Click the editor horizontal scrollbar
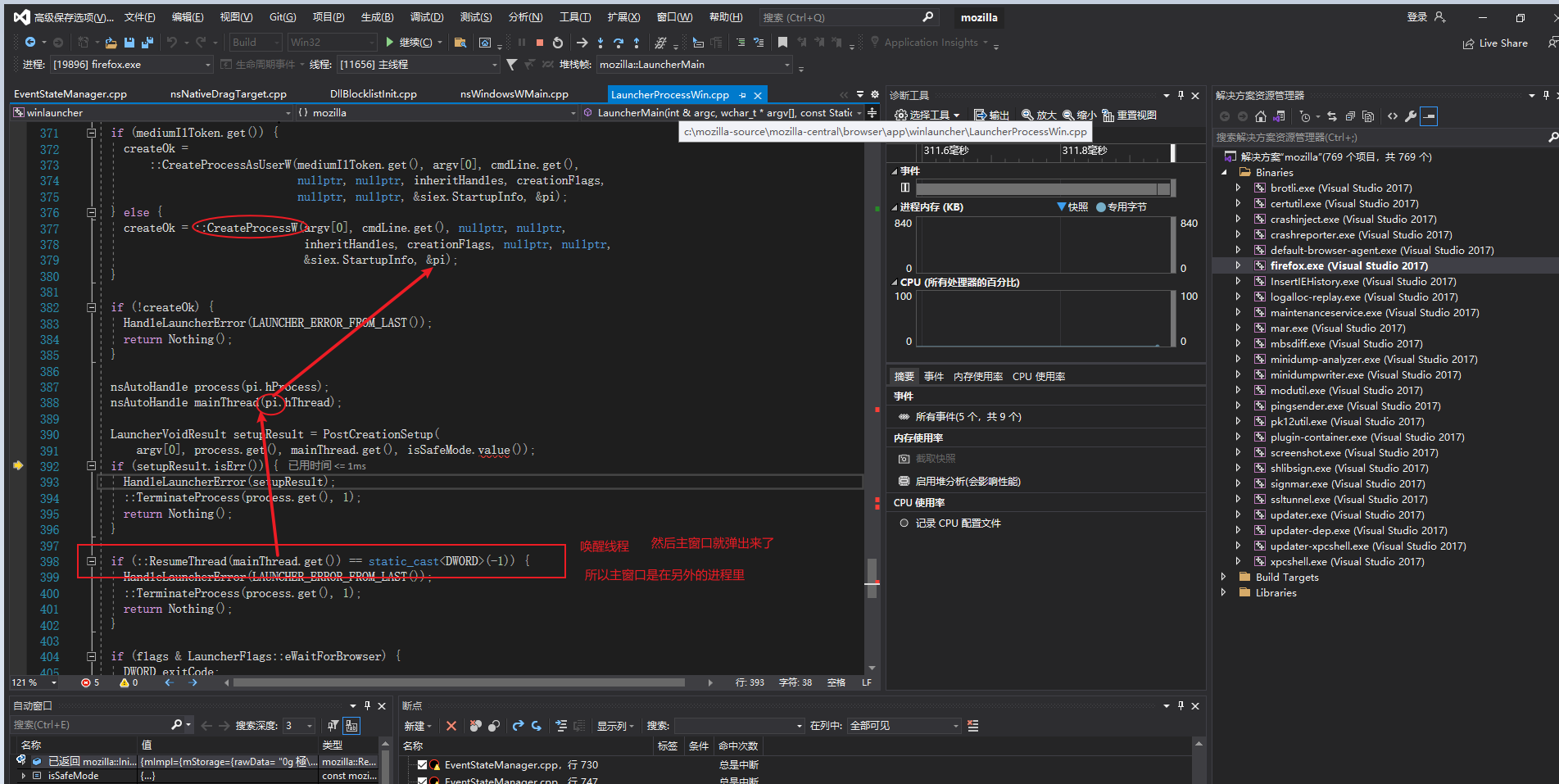 pyautogui.click(x=460, y=682)
